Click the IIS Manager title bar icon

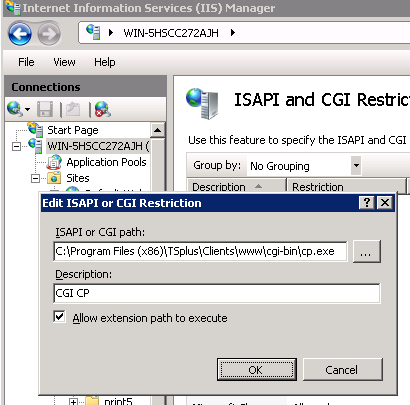click(x=13, y=7)
